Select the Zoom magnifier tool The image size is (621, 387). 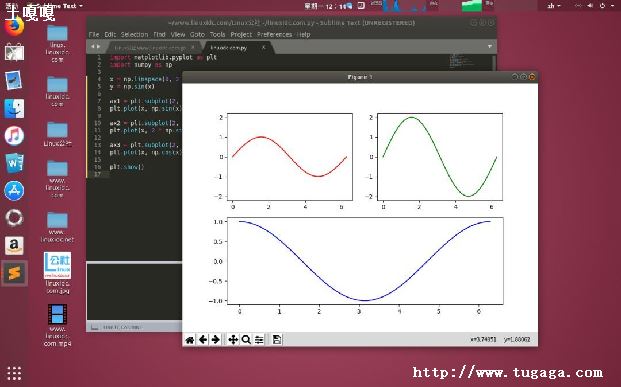(x=246, y=339)
